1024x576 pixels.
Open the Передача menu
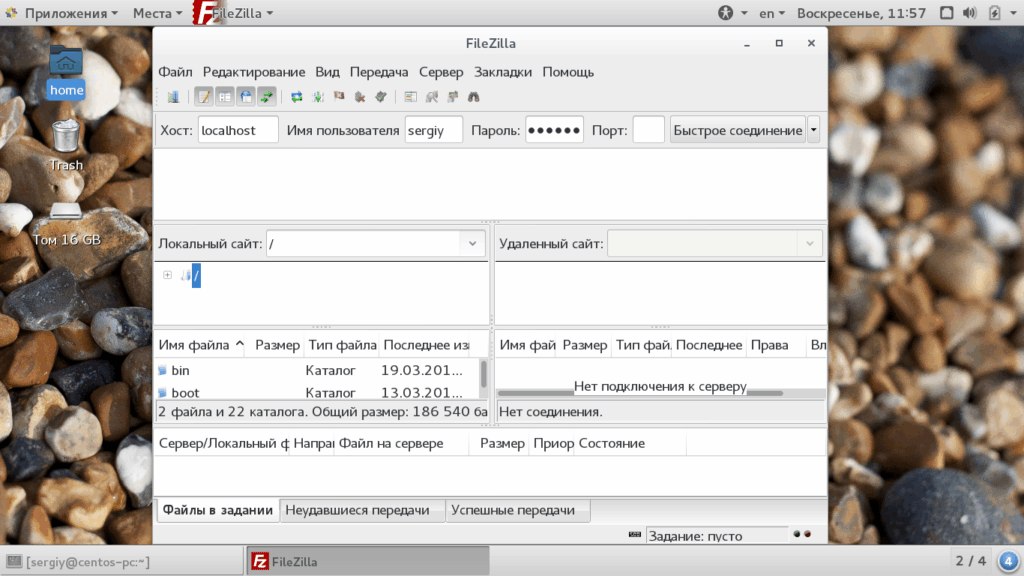click(379, 72)
